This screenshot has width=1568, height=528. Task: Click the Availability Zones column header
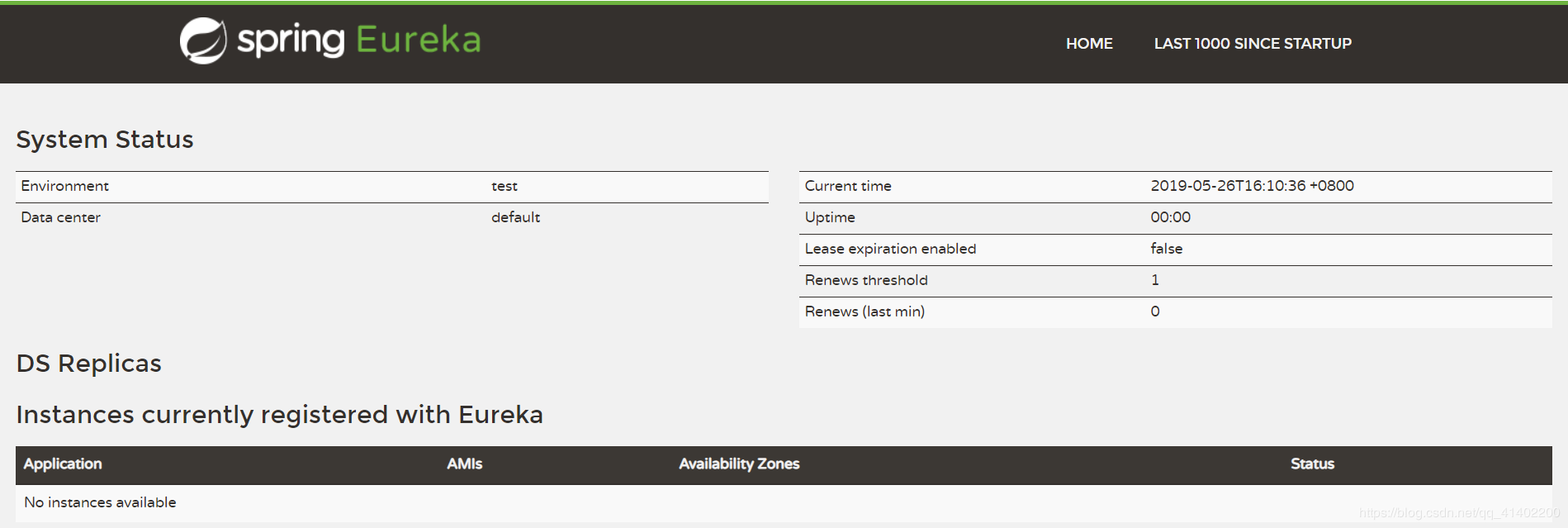click(x=739, y=464)
